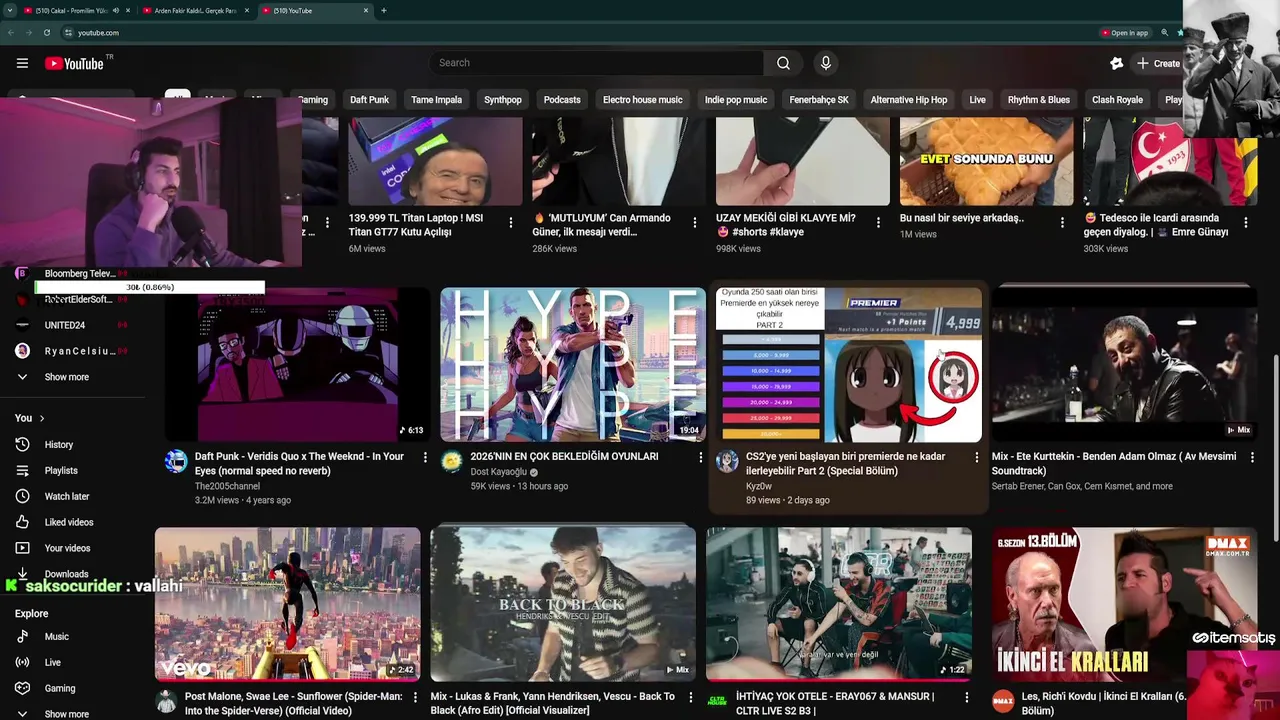Viewport: 1280px width, 720px height.
Task: Go to YouTube home via logo
Action: click(74, 63)
